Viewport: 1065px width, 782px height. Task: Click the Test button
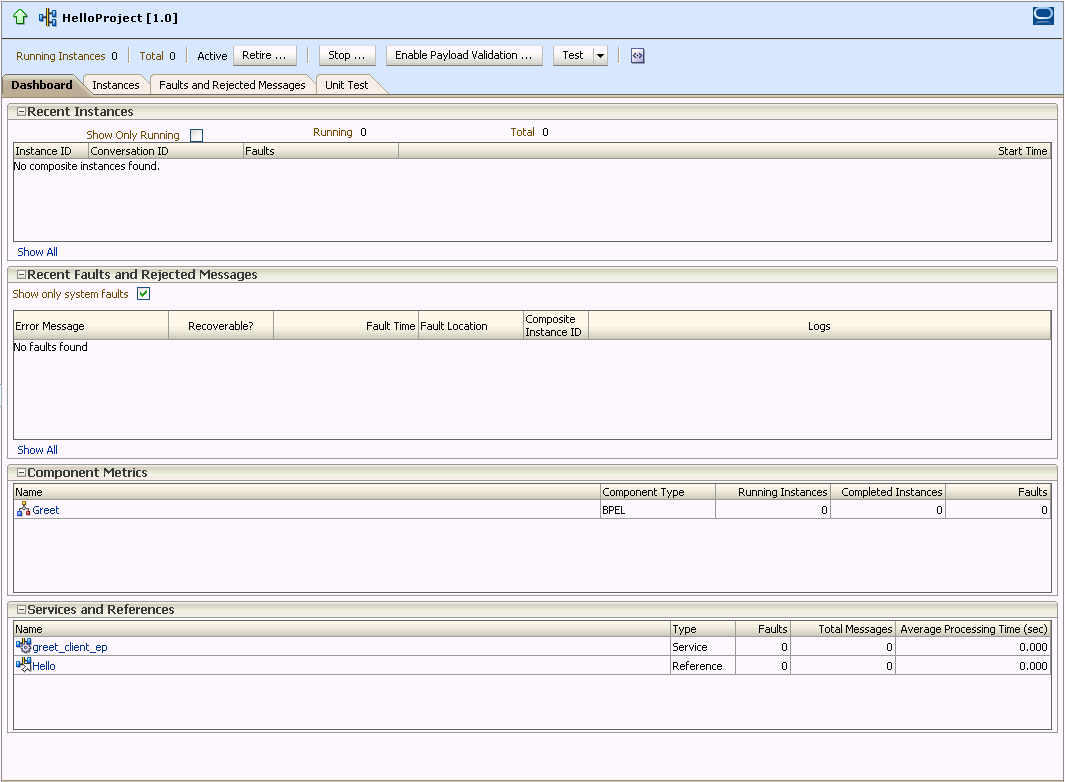(573, 55)
